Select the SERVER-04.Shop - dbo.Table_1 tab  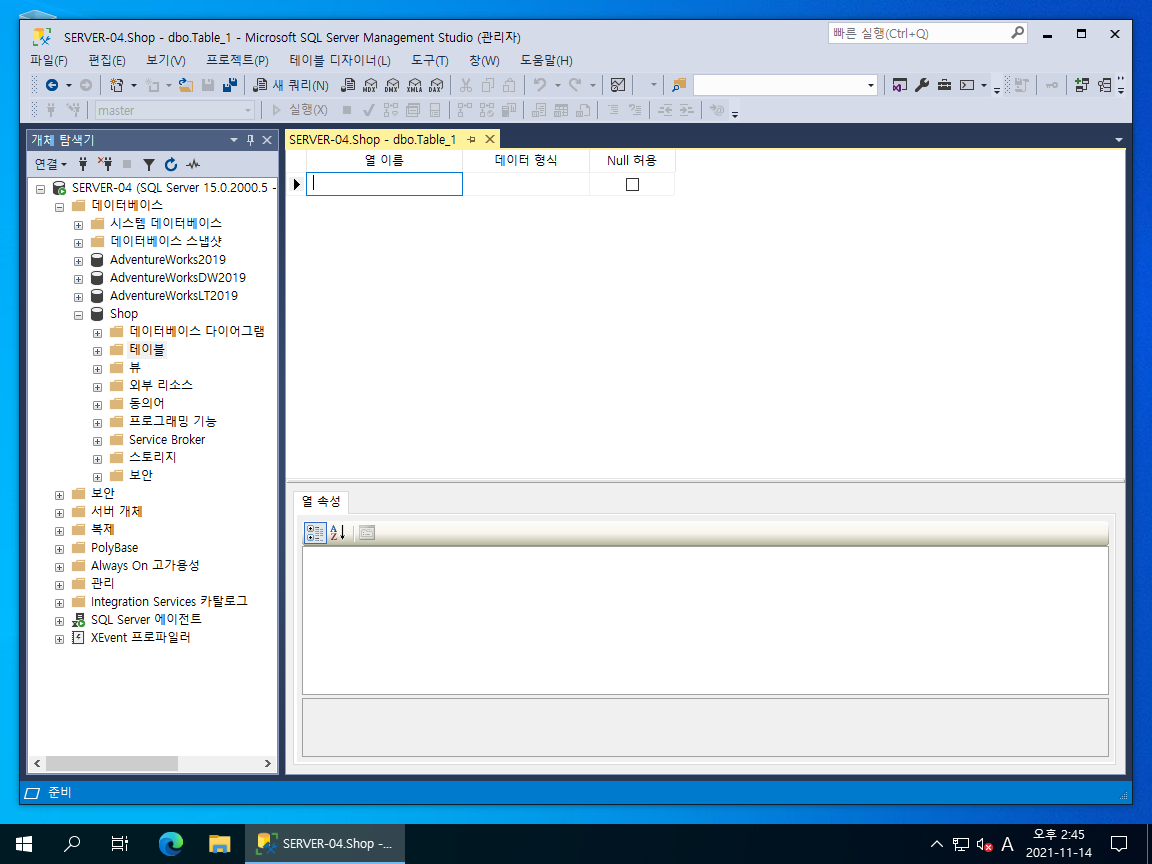[x=372, y=140]
